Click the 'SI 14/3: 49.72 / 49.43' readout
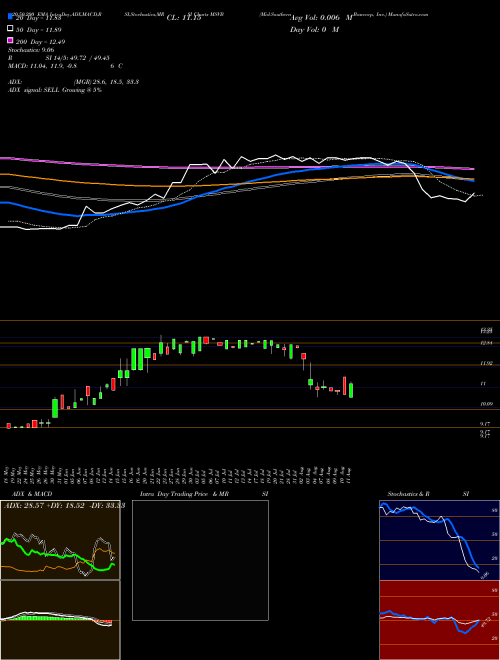The image size is (500, 660). 78,58
